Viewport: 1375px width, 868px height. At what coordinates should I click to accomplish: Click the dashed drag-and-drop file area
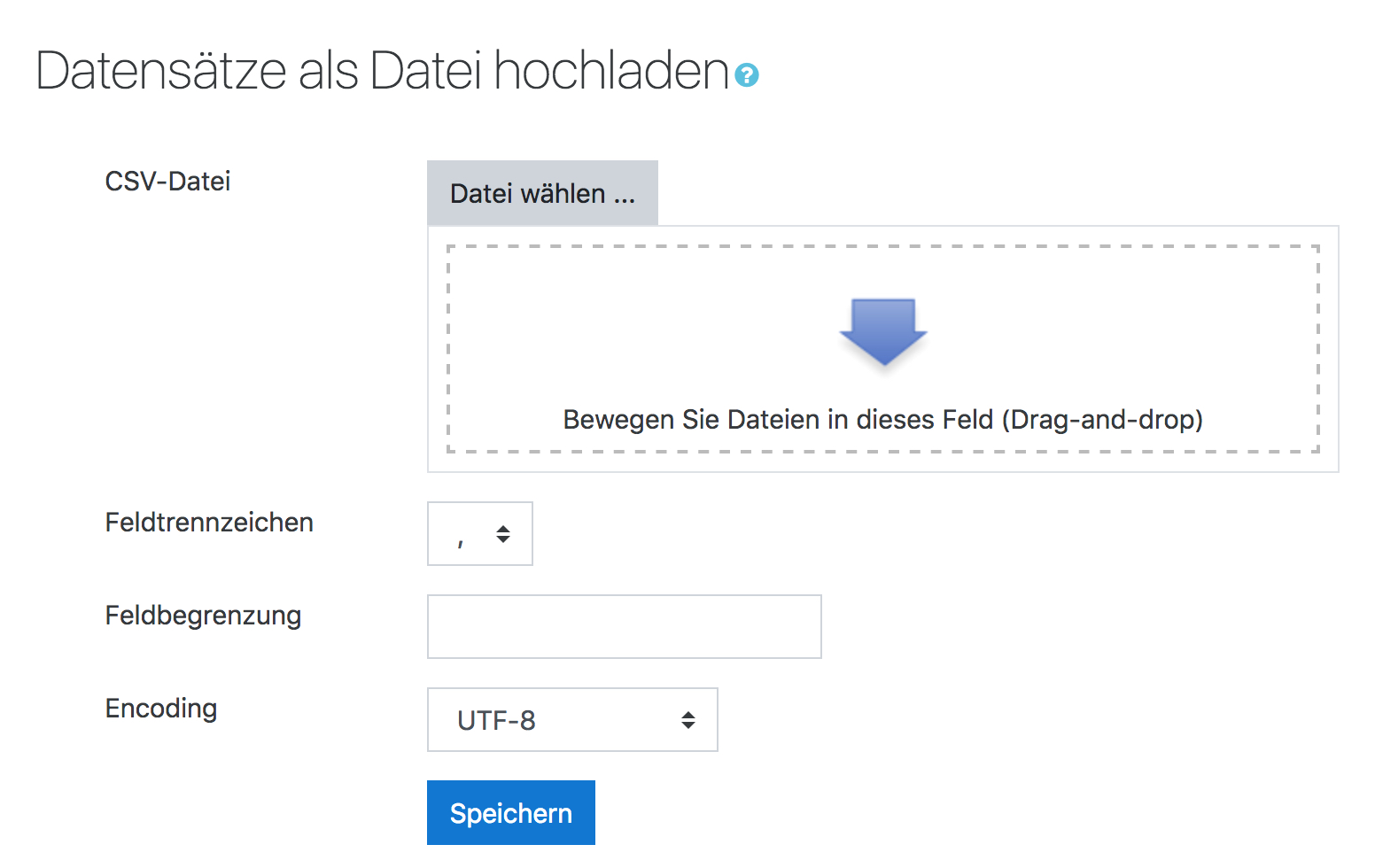coord(883,349)
